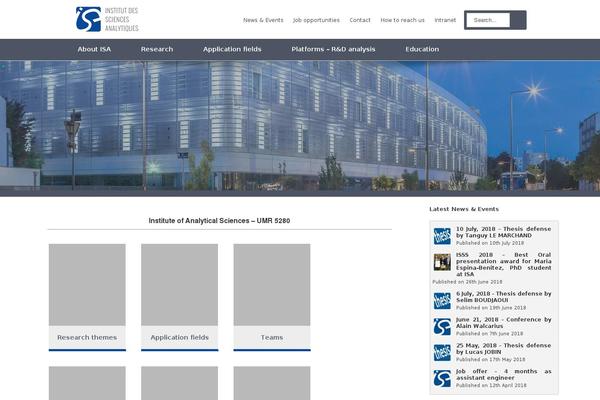Open job offer 4 months assistant engineer
600x400 pixels.
[504, 375]
